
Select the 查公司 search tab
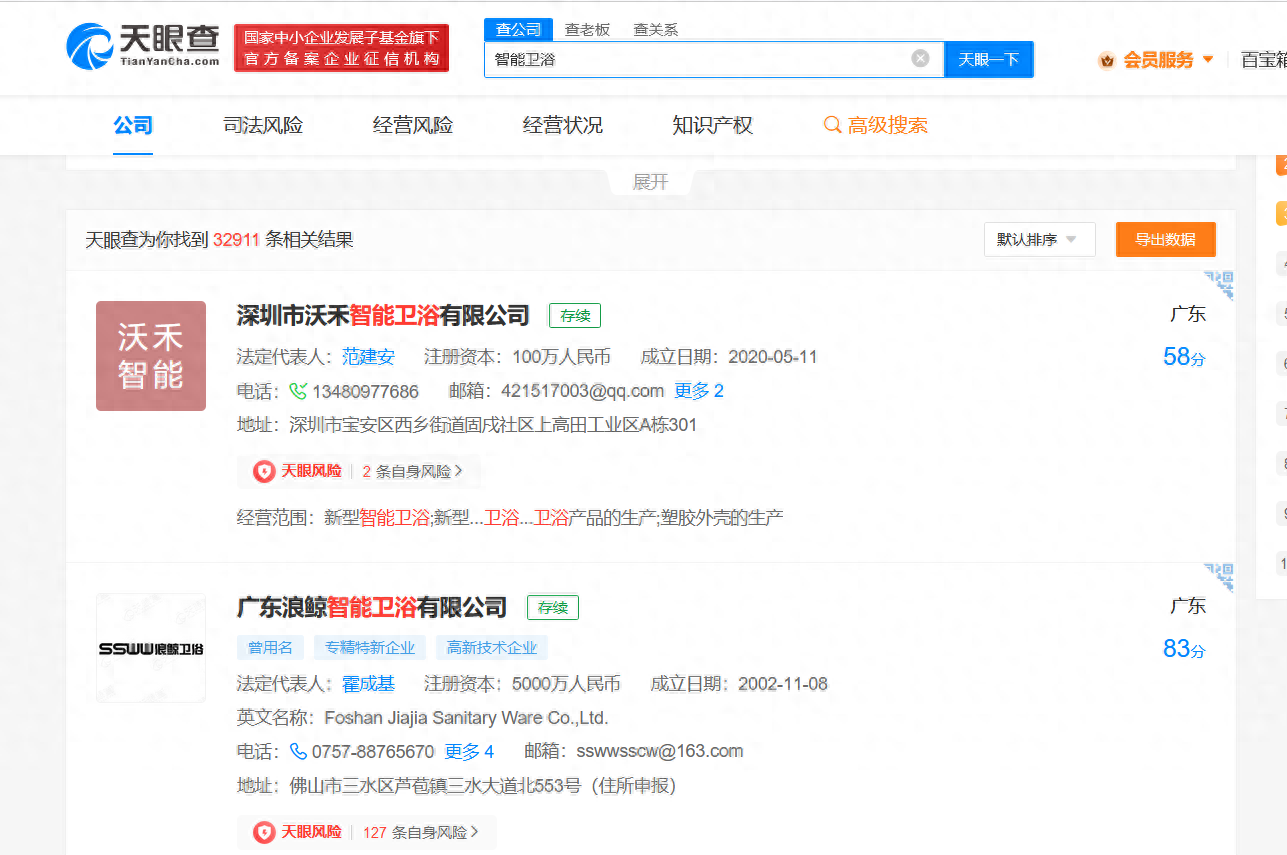point(518,30)
